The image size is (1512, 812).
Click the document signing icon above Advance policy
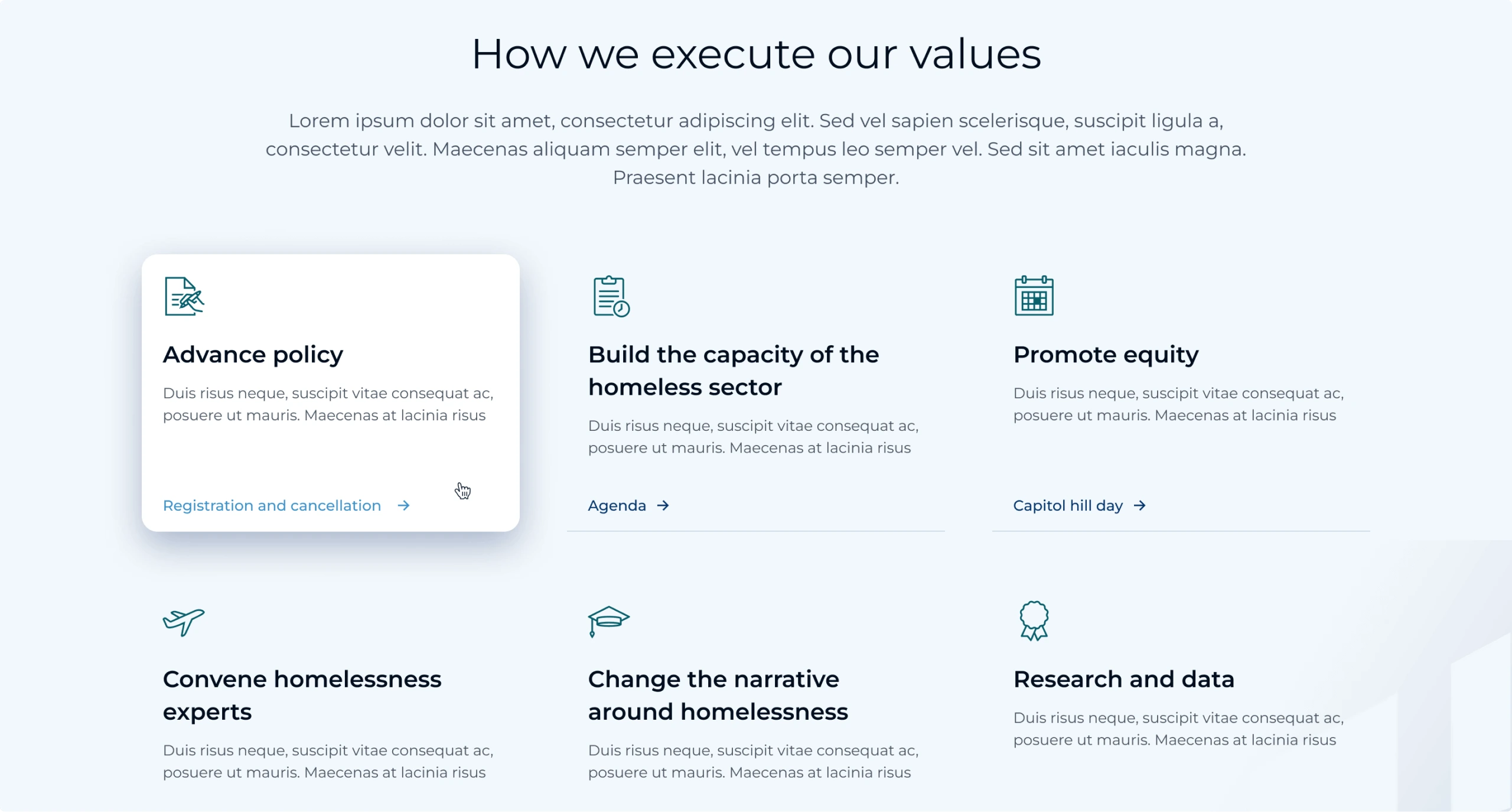pyautogui.click(x=184, y=296)
